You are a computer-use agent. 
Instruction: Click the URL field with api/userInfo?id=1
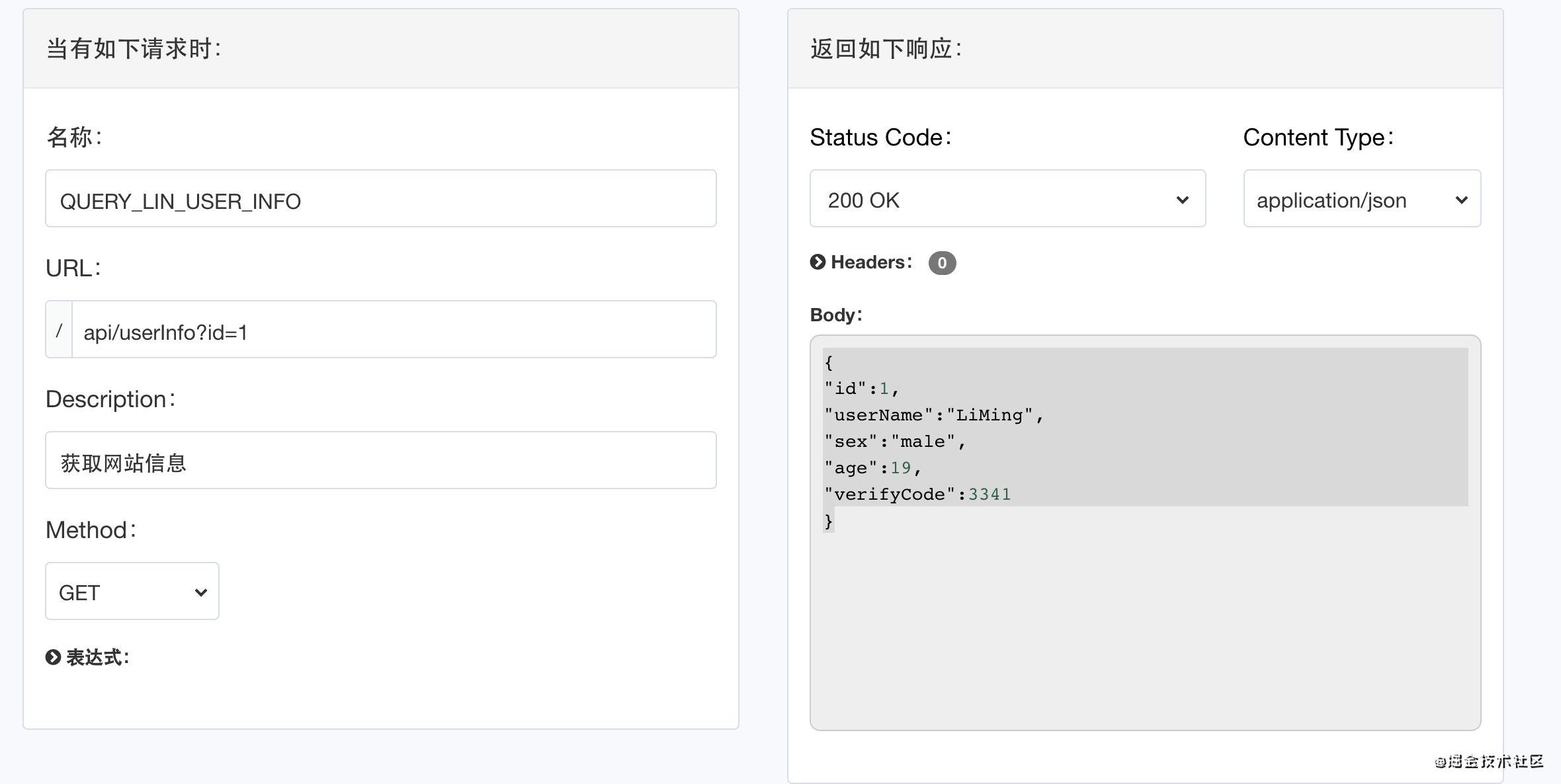(x=394, y=330)
